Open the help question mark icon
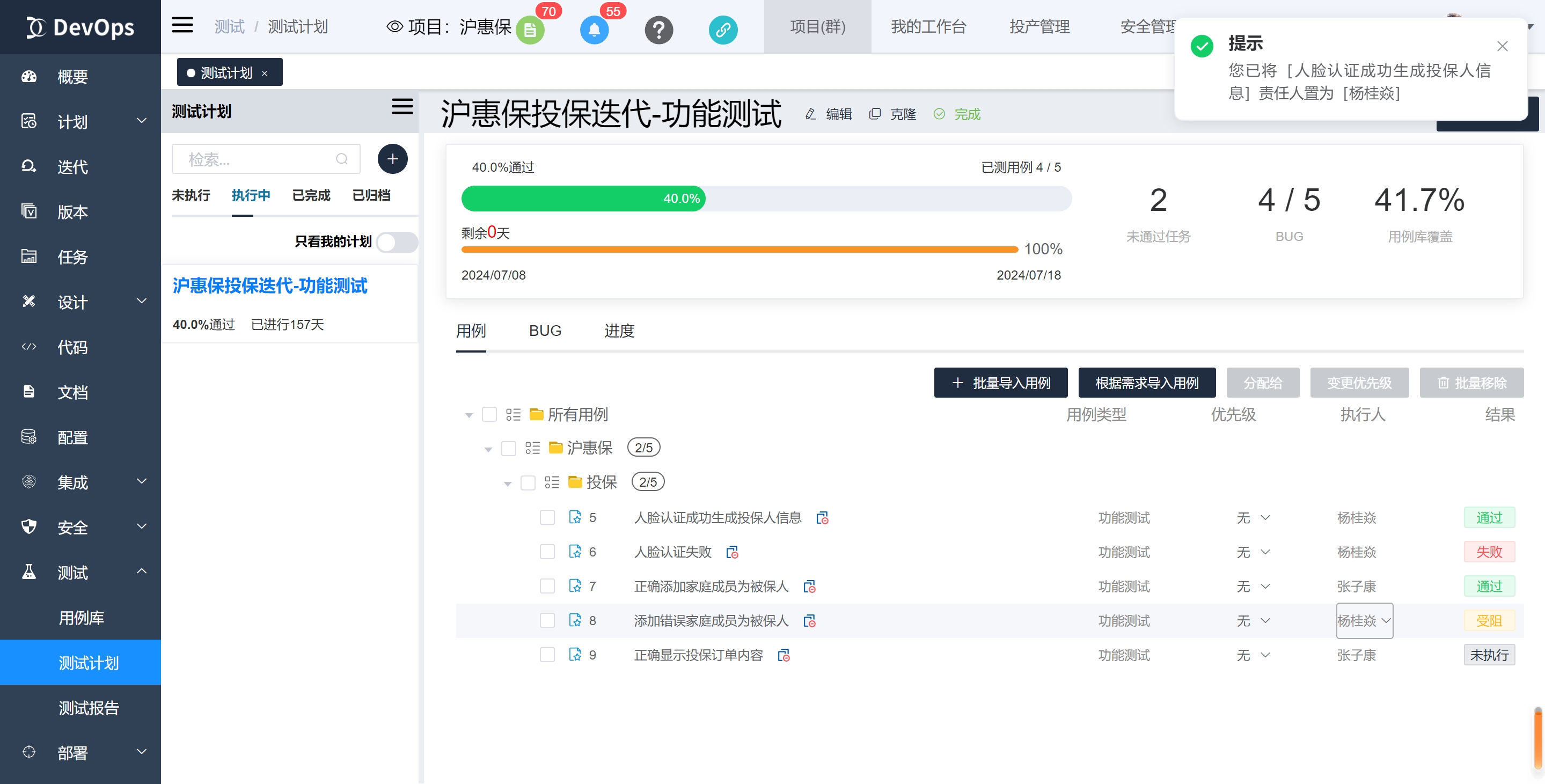 (x=658, y=30)
